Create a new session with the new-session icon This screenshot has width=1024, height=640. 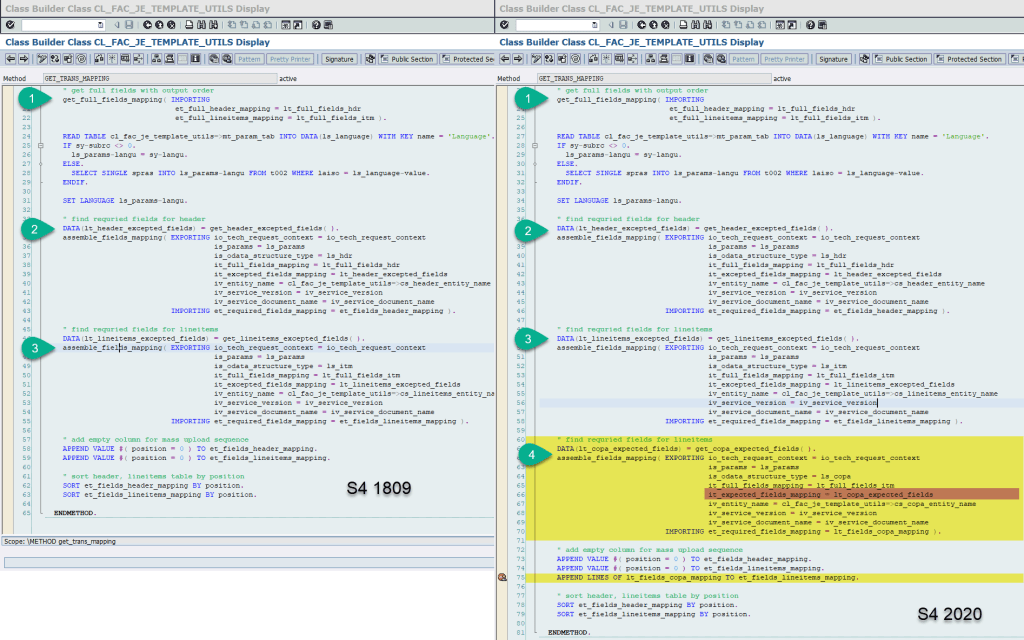(x=285, y=26)
